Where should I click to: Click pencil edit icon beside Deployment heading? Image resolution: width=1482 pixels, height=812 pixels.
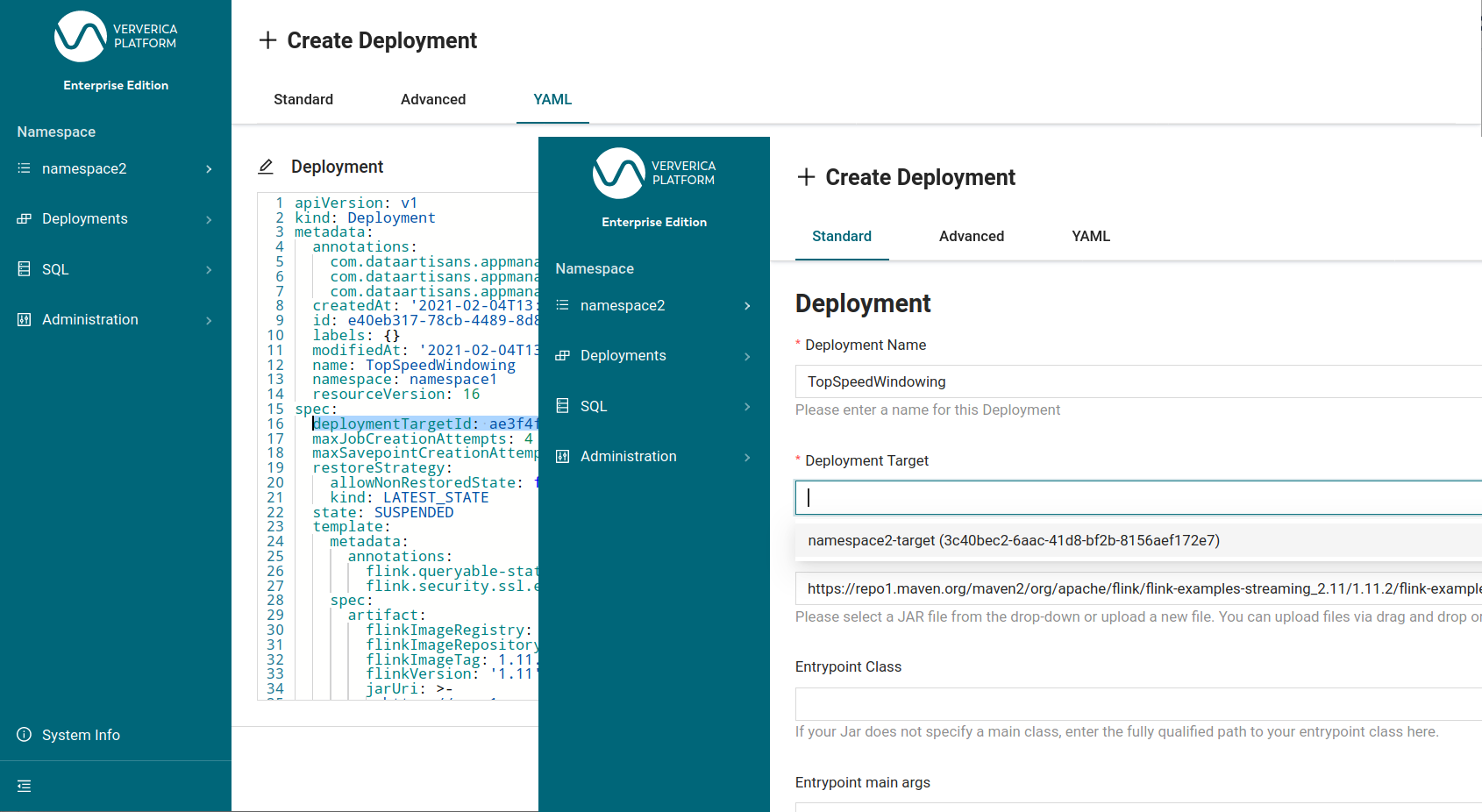point(266,167)
